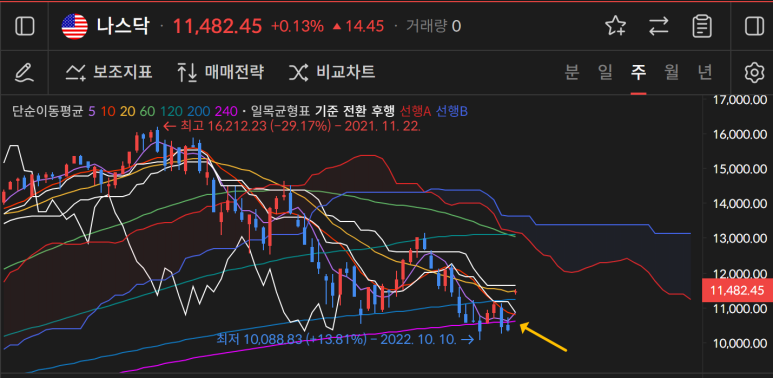Click the +0.13% change value

297,26
